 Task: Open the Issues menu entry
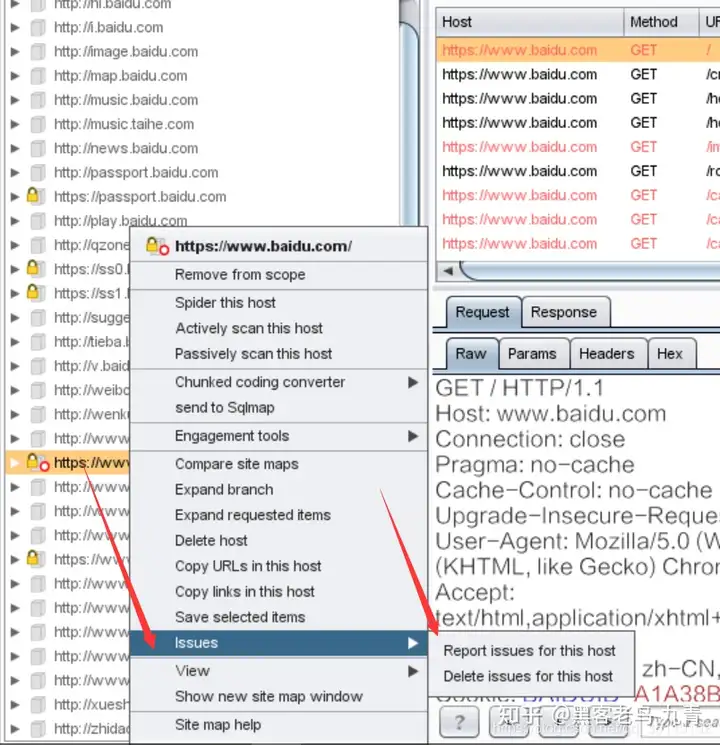coord(279,643)
